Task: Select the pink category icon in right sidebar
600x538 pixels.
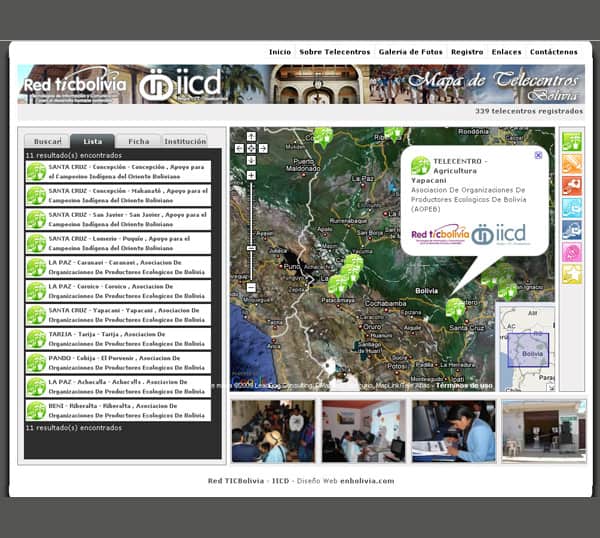Action: [x=572, y=252]
